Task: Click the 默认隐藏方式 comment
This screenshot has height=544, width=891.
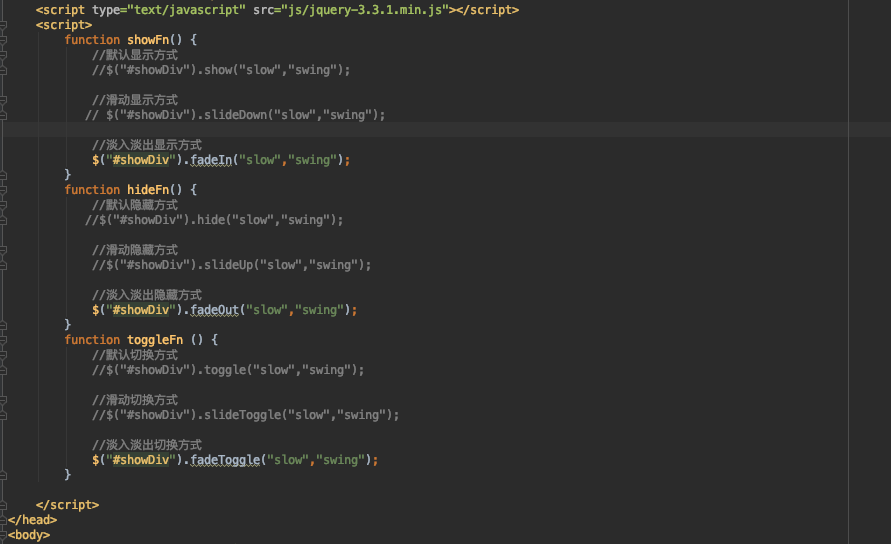Action: pyautogui.click(x=135, y=205)
